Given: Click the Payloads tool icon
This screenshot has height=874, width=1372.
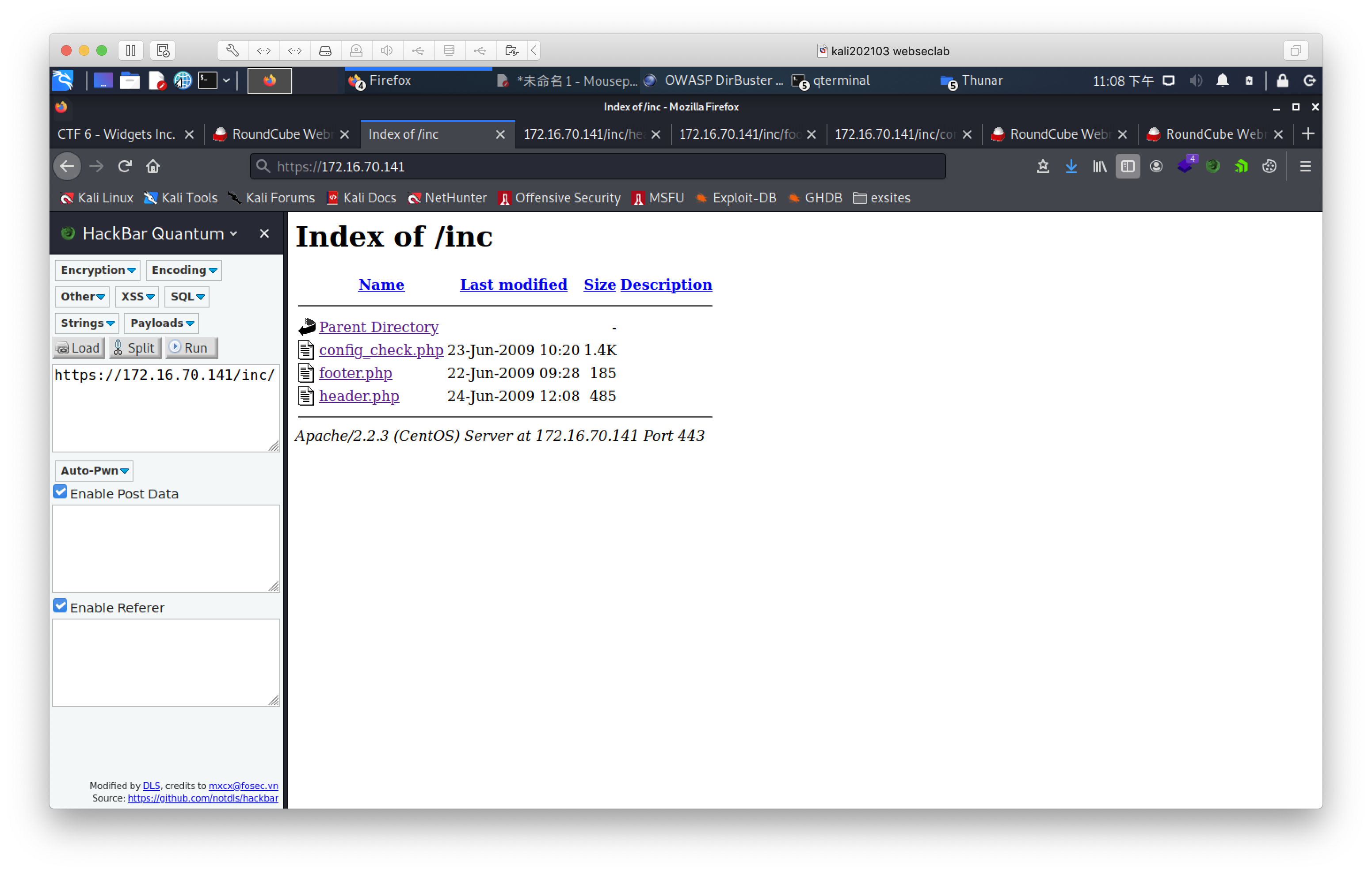Looking at the screenshot, I should pos(160,322).
